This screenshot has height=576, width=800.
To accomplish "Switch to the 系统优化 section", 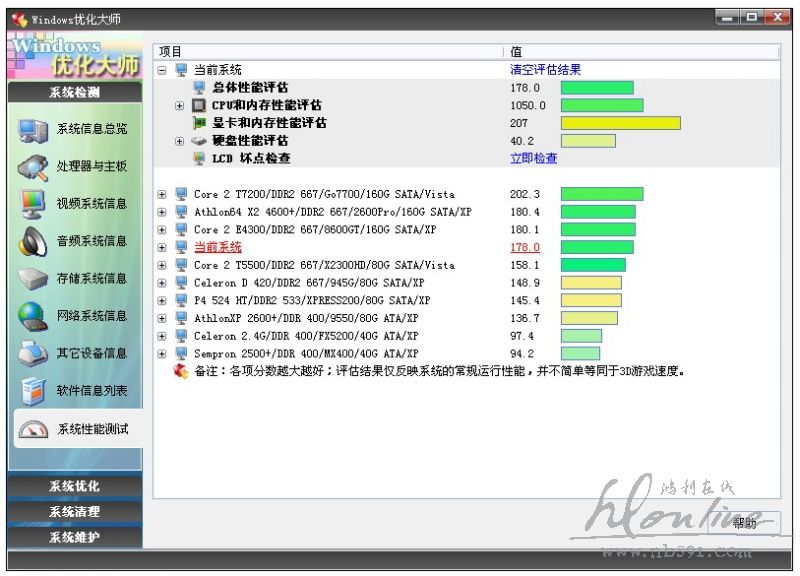I will 75,486.
